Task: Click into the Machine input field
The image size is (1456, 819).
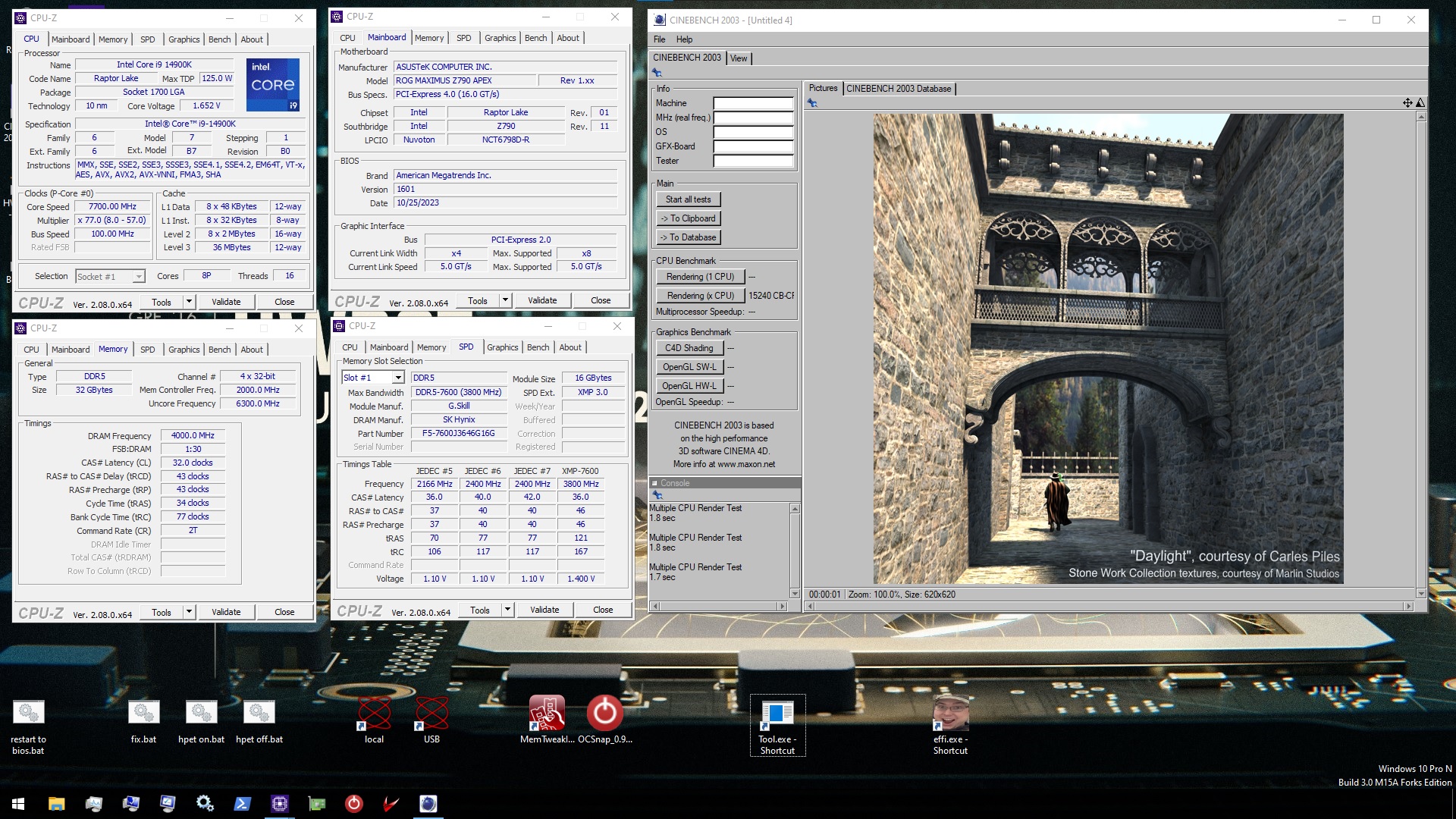Action: coord(753,103)
